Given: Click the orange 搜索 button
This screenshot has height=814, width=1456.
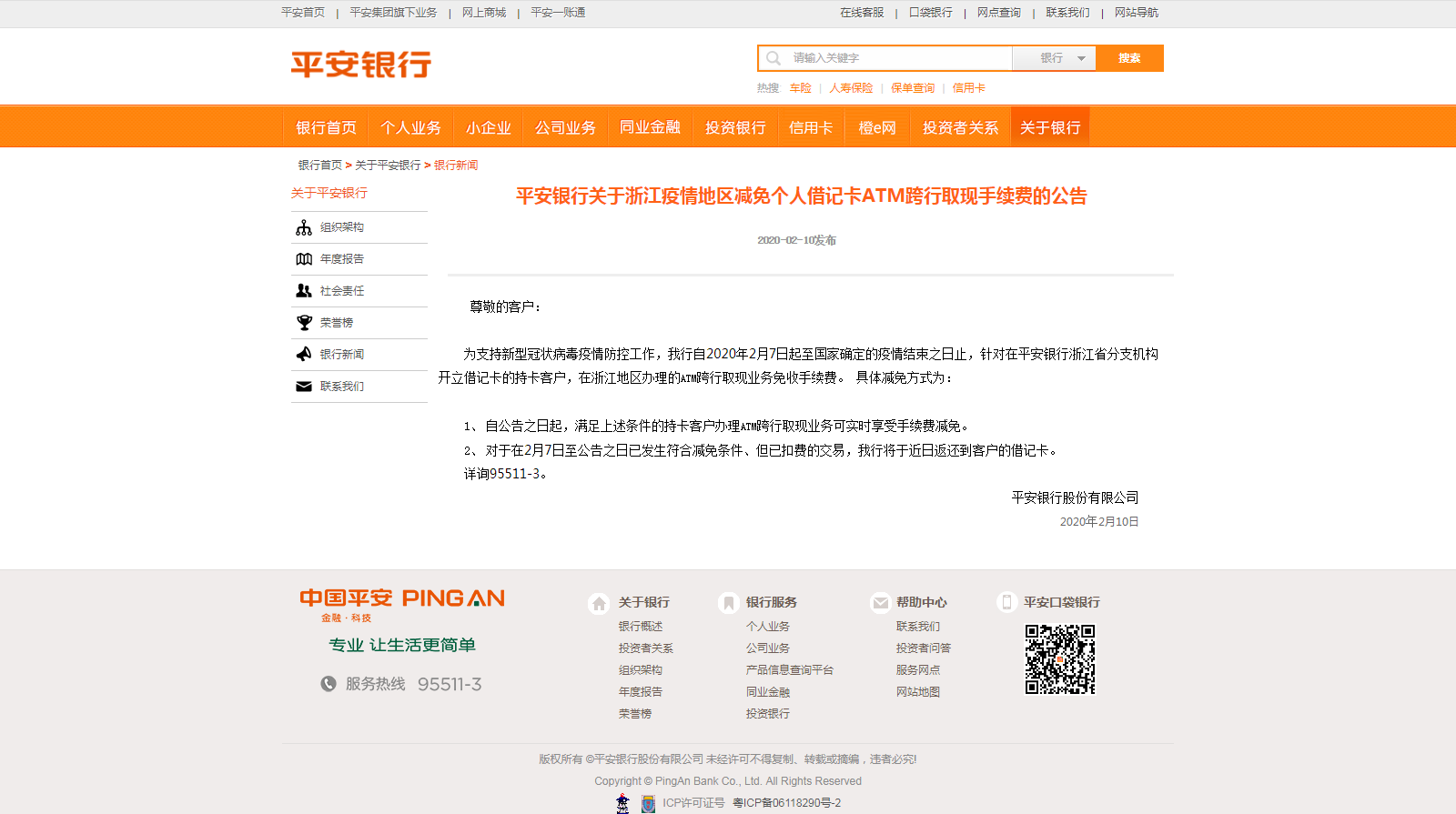Looking at the screenshot, I should [1129, 58].
